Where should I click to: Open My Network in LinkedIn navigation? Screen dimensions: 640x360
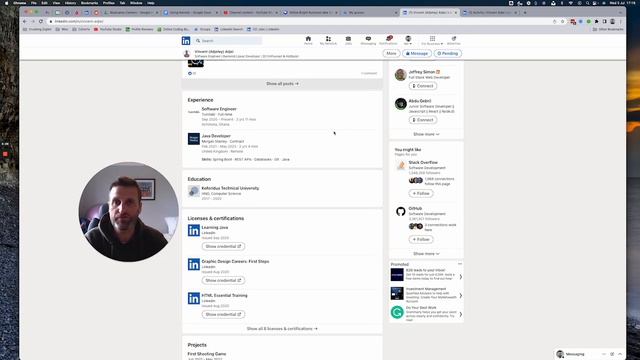328,40
